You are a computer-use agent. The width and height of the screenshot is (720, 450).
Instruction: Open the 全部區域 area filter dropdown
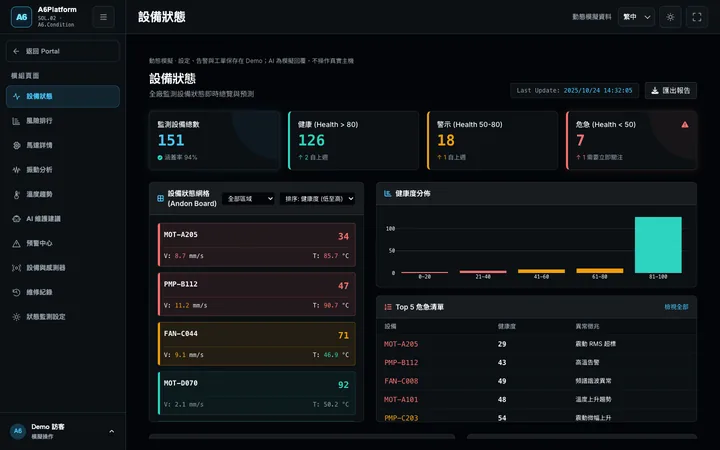pos(248,198)
